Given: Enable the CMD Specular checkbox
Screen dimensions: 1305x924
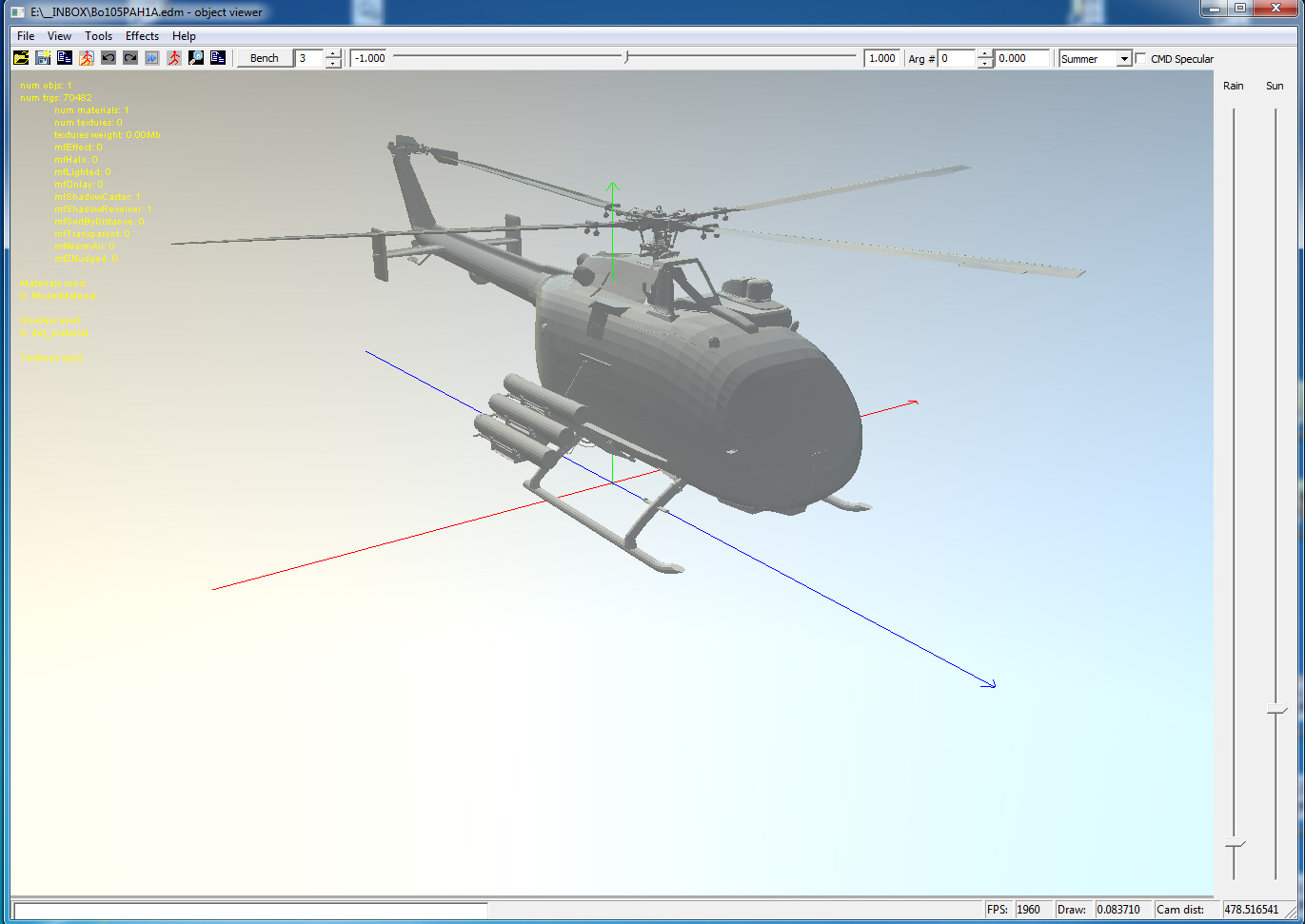Looking at the screenshot, I should pos(1140,59).
